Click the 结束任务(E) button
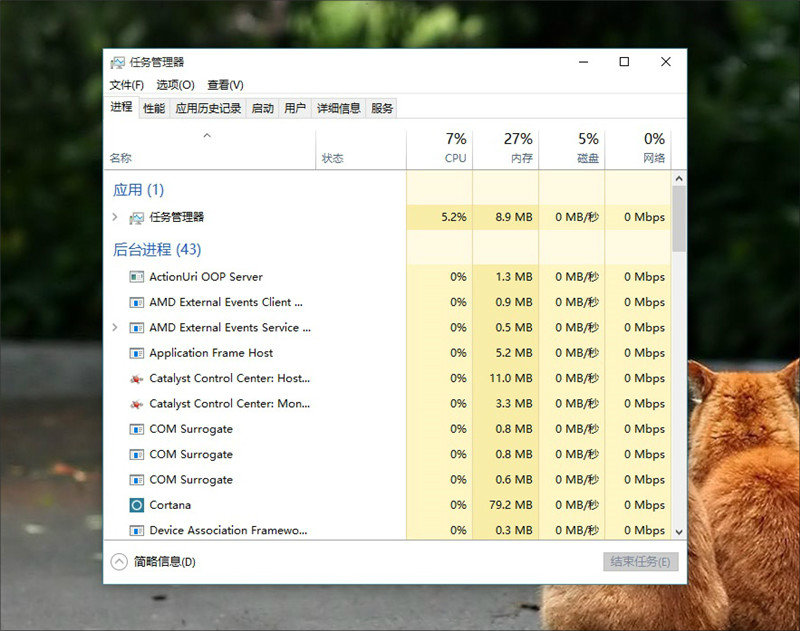 tap(640, 562)
